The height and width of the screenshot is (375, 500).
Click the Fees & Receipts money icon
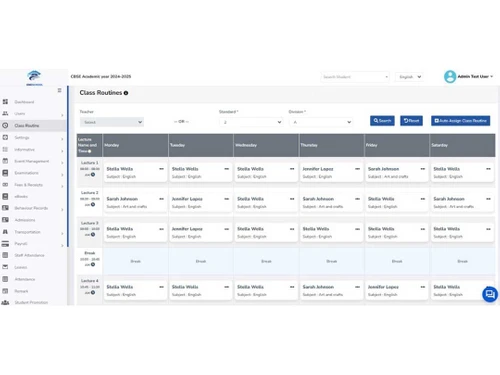(5, 184)
